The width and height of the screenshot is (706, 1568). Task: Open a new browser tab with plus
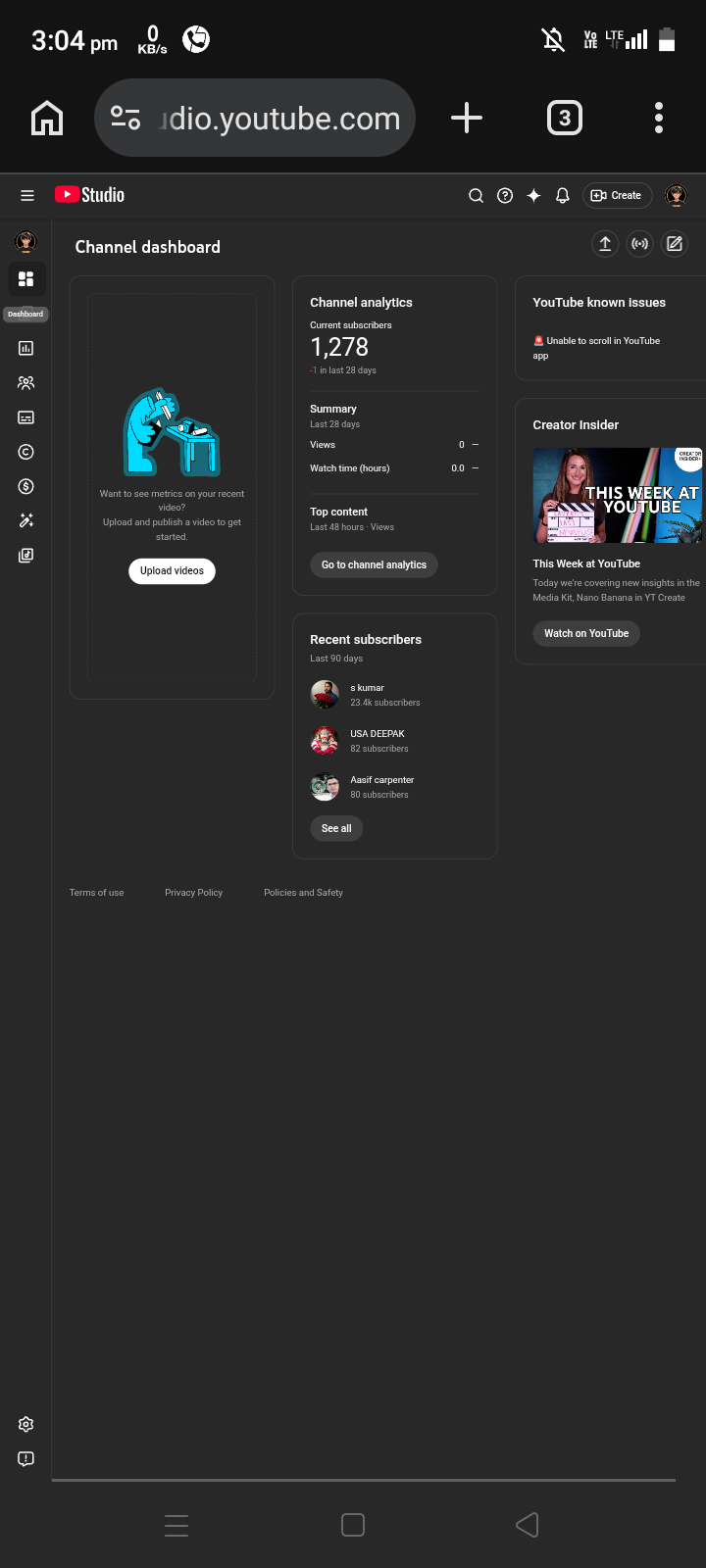click(x=467, y=118)
